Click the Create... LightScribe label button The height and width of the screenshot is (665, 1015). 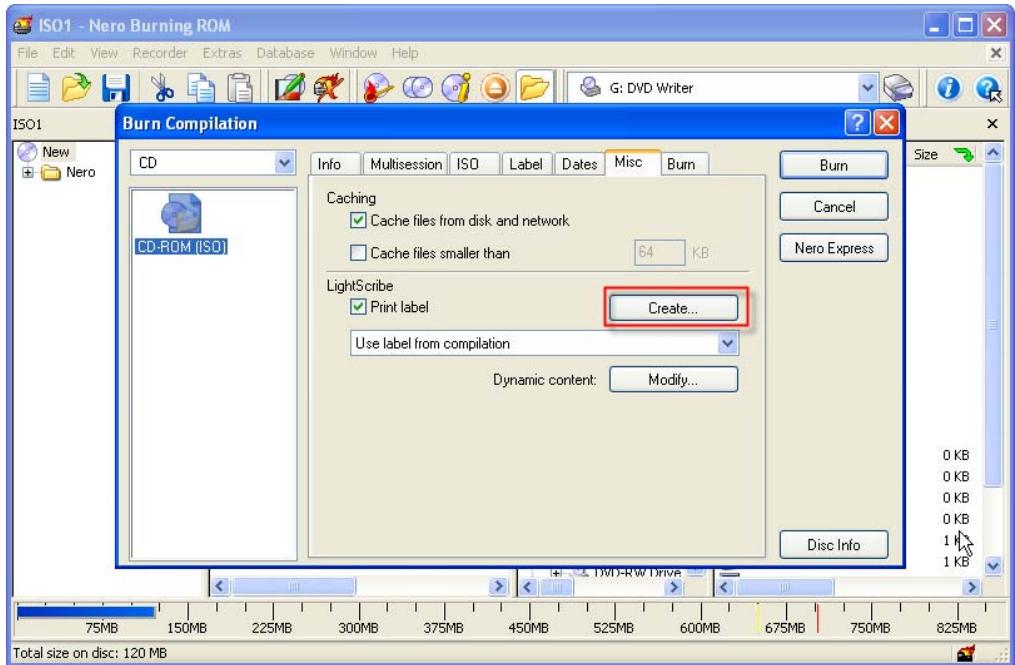[673, 308]
